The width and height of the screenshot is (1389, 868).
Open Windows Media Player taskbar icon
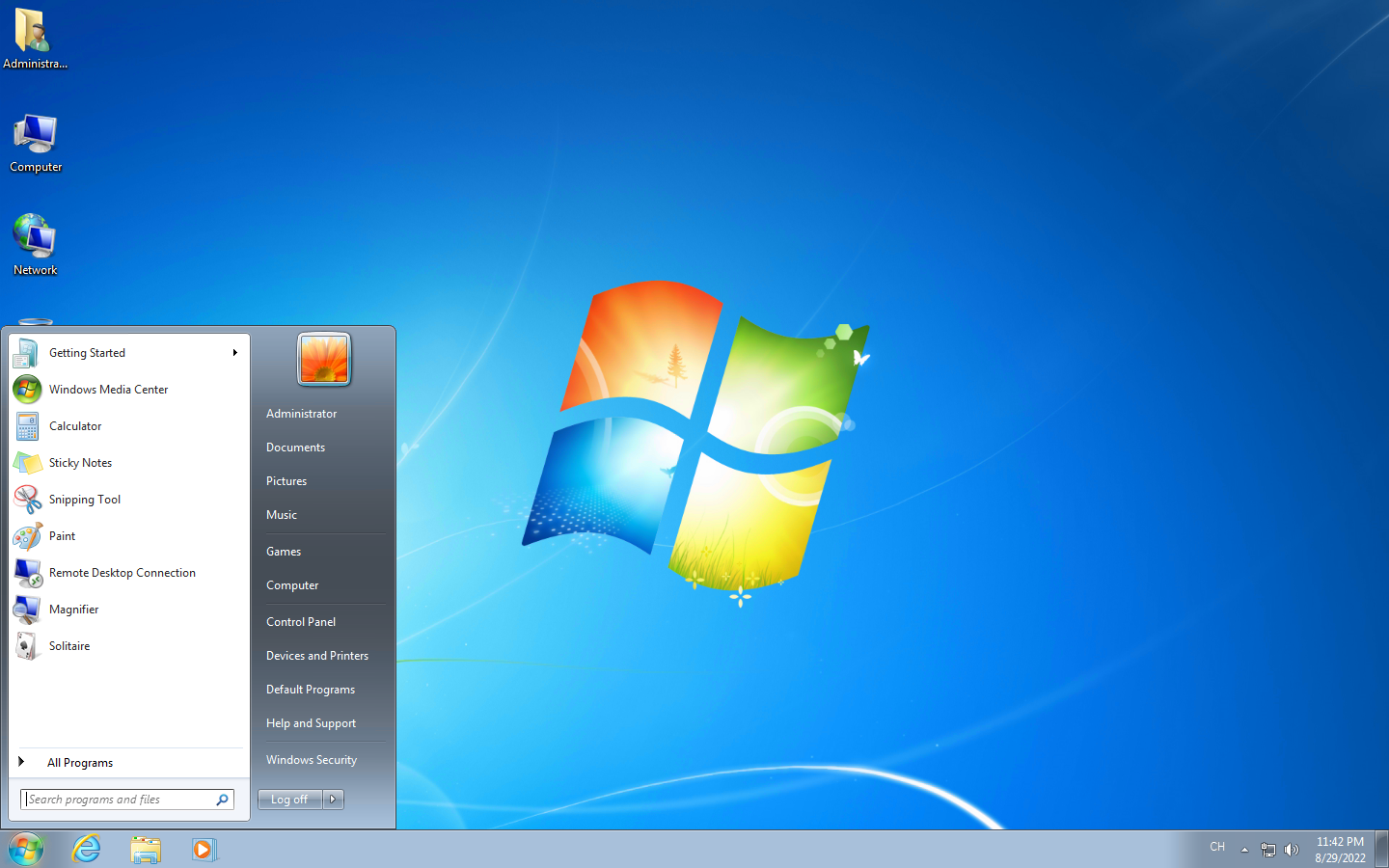tap(204, 850)
